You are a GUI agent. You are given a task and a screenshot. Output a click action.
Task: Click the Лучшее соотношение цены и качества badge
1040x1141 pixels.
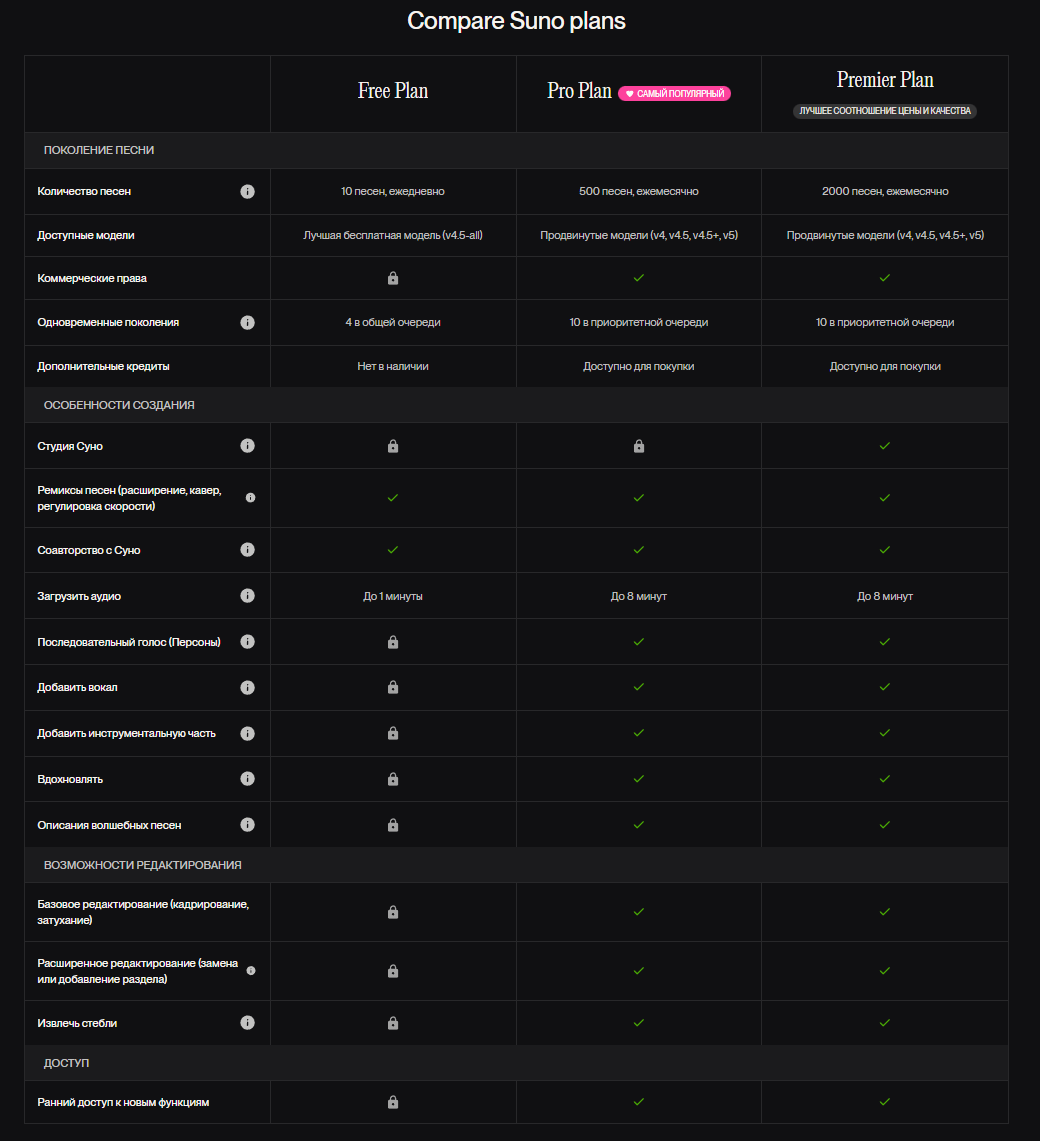tap(885, 111)
